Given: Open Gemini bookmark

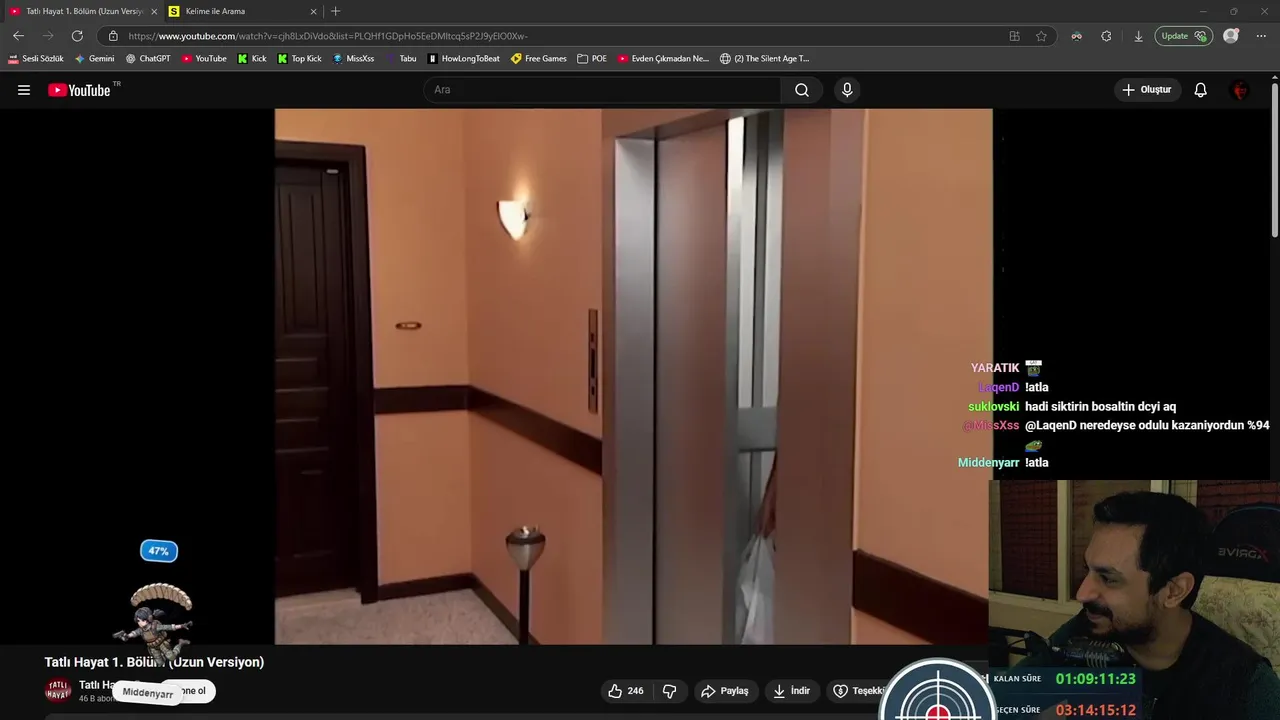Looking at the screenshot, I should point(95,59).
